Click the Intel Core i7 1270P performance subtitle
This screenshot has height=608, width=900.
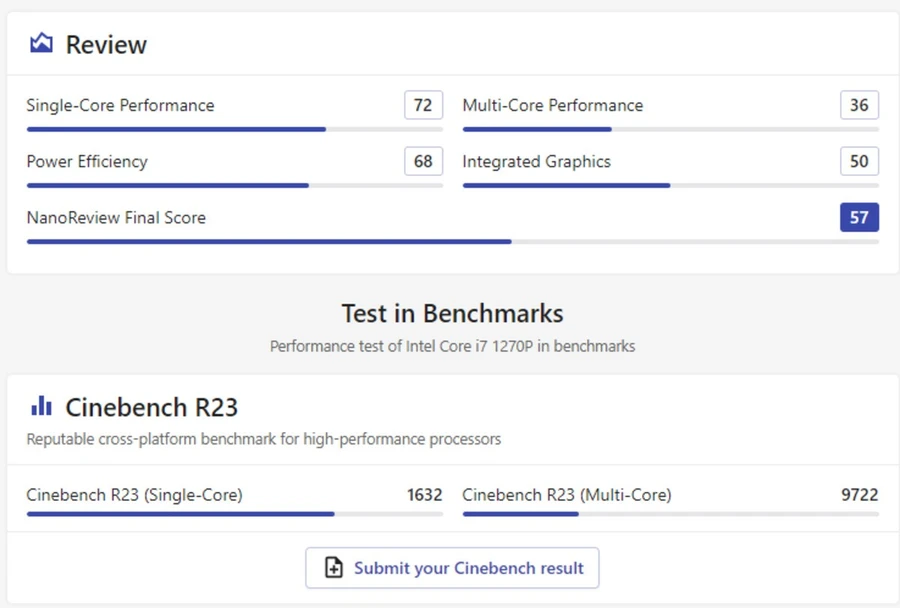point(452,346)
